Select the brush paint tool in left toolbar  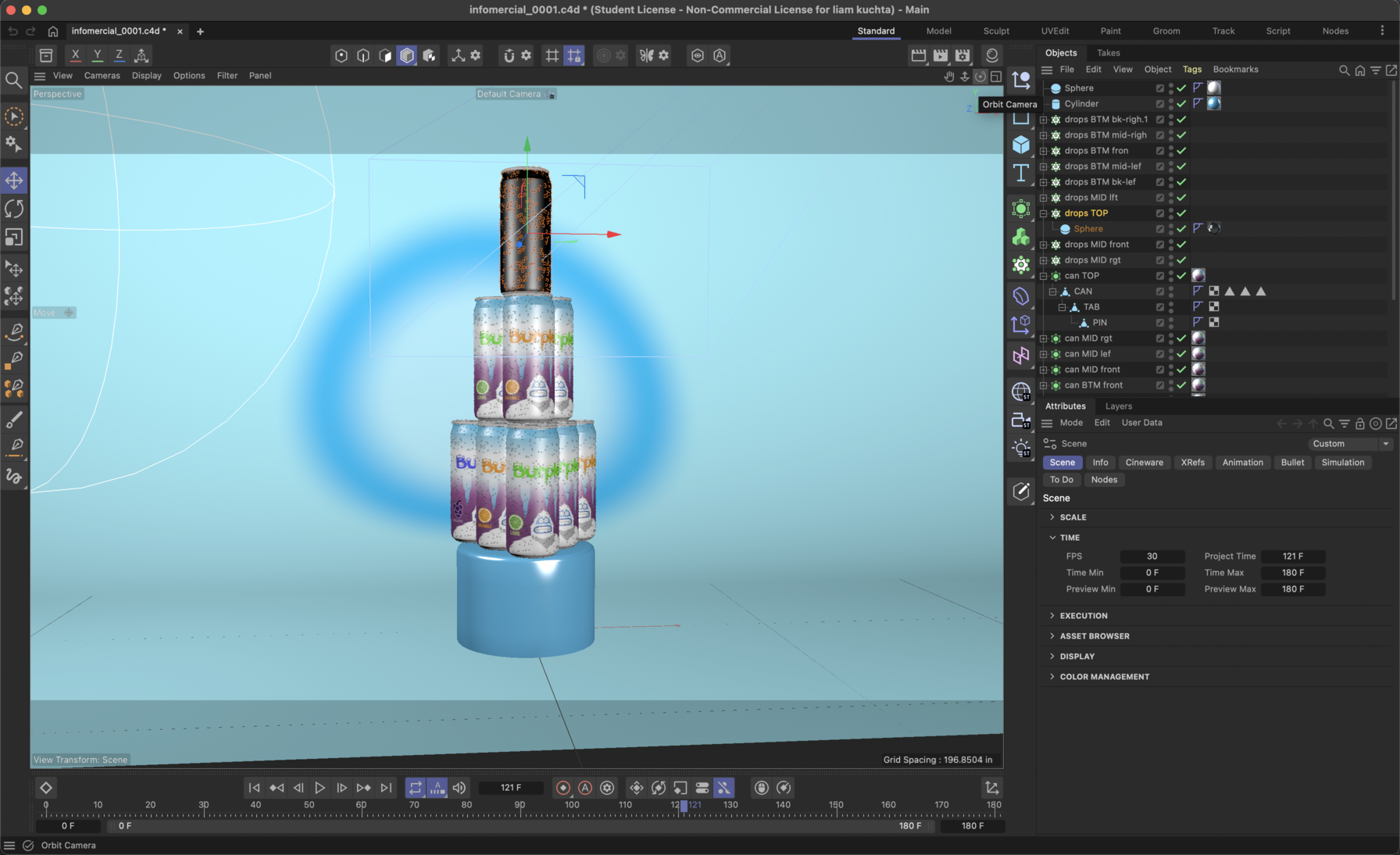14,420
